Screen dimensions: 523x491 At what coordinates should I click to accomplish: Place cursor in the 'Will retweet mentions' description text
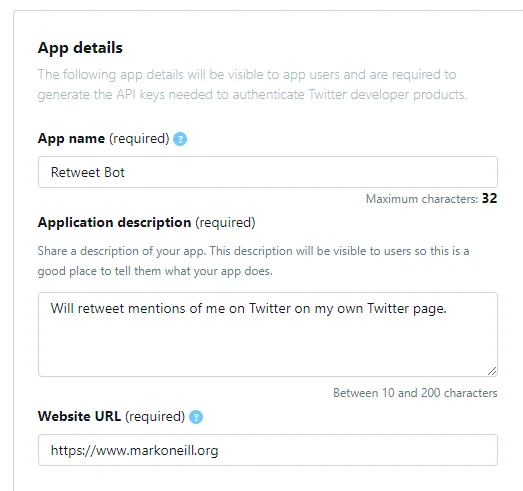248,309
